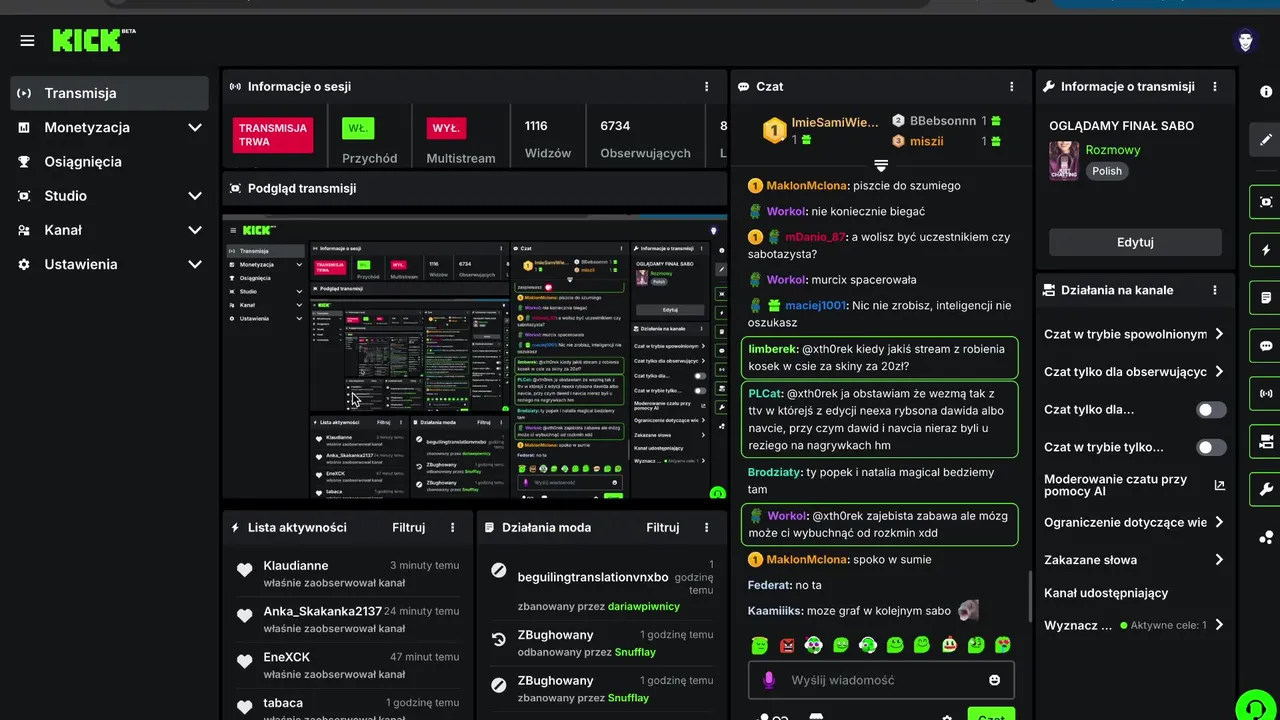The image size is (1280, 720).
Task: Open three-dot menu of Działania na kanale
Action: pyautogui.click(x=1215, y=290)
